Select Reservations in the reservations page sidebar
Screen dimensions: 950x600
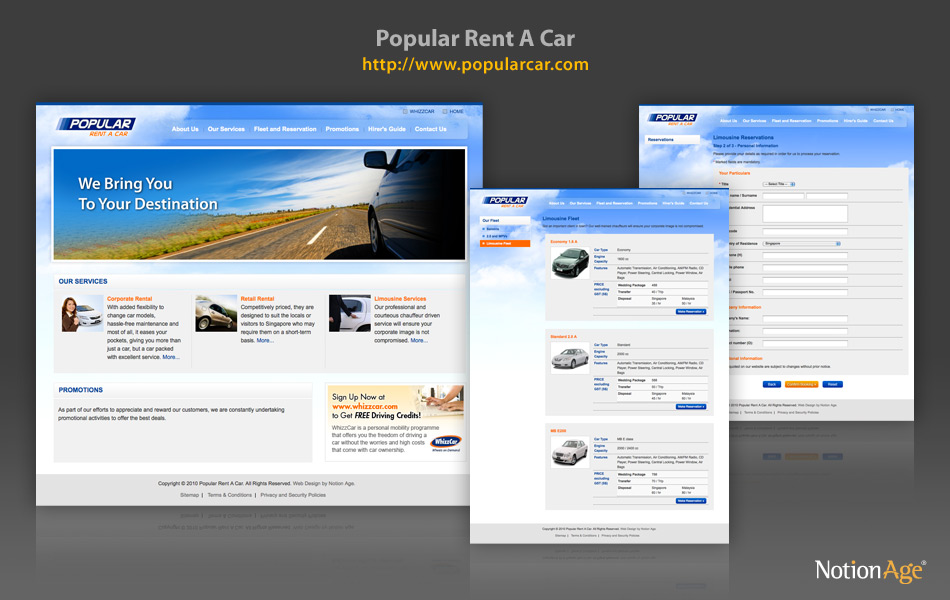coord(673,140)
